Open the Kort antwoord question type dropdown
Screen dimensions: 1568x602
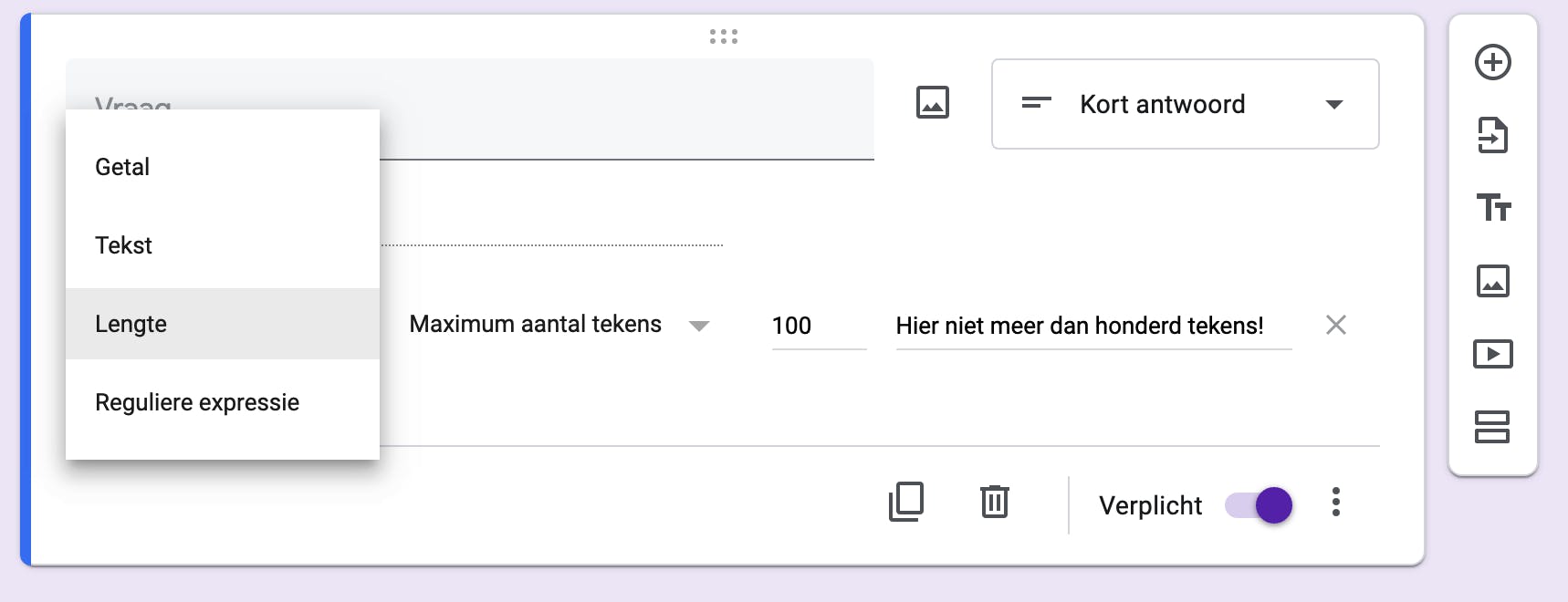[x=1185, y=104]
